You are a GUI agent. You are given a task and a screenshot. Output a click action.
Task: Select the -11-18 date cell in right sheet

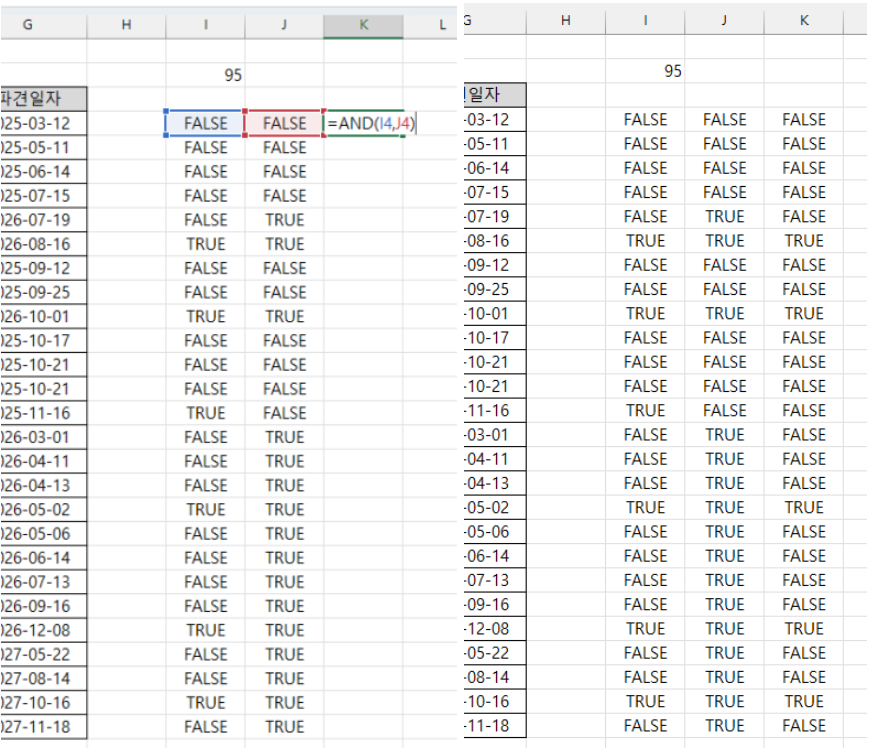tap(495, 726)
